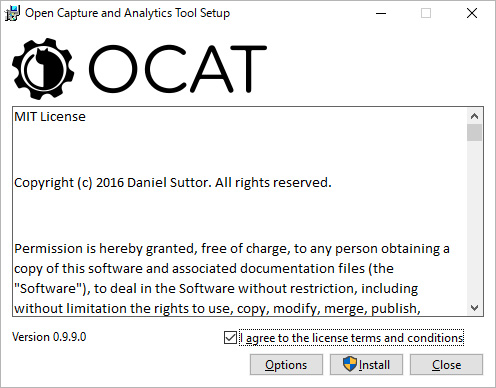Open the Options button
The height and width of the screenshot is (388, 496).
click(286, 365)
